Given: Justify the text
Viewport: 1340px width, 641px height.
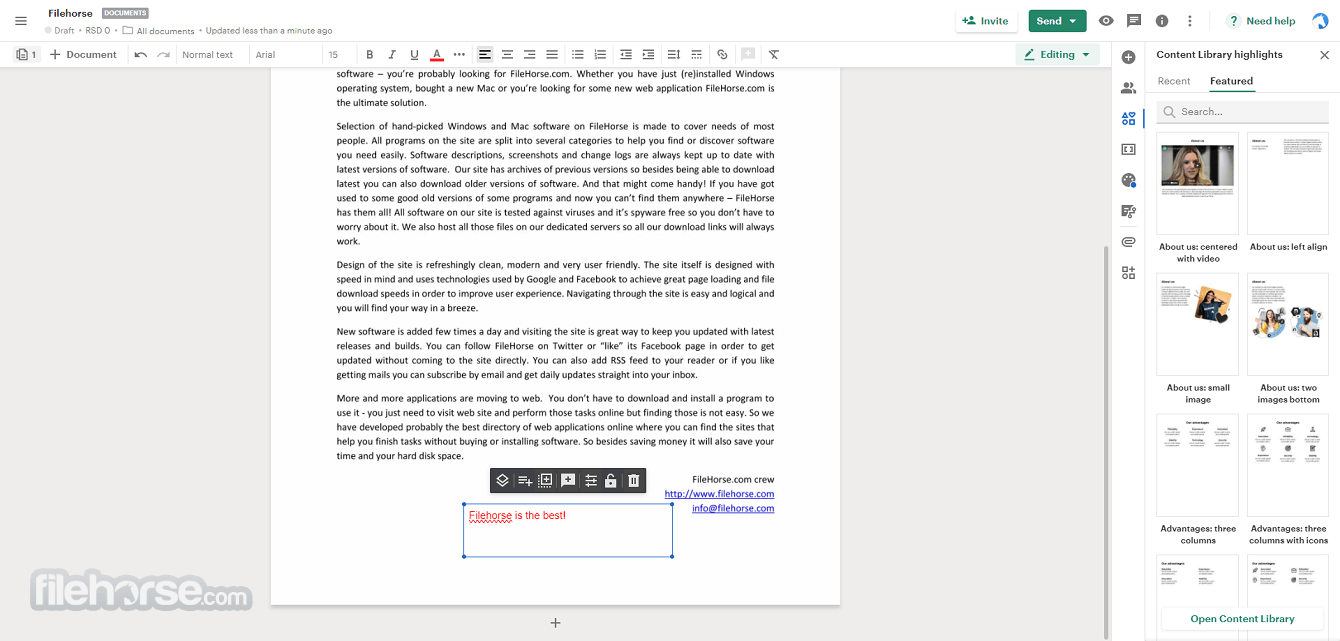Looking at the screenshot, I should click(x=552, y=55).
